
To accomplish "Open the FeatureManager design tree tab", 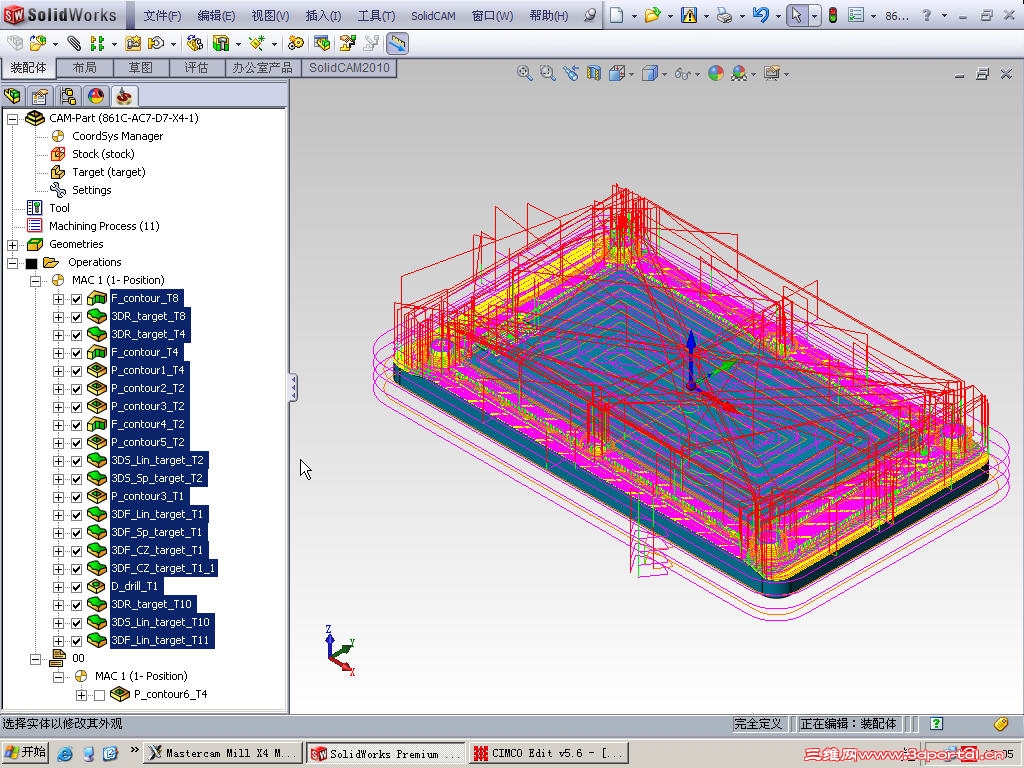I will (x=12, y=97).
